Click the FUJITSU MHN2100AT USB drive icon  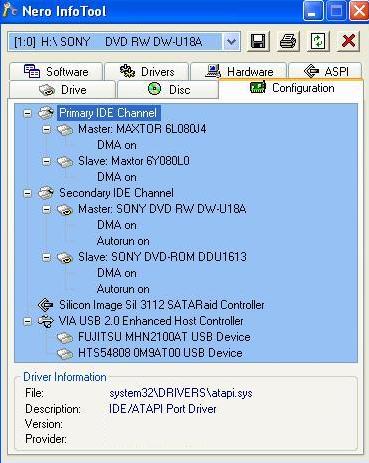(65, 337)
